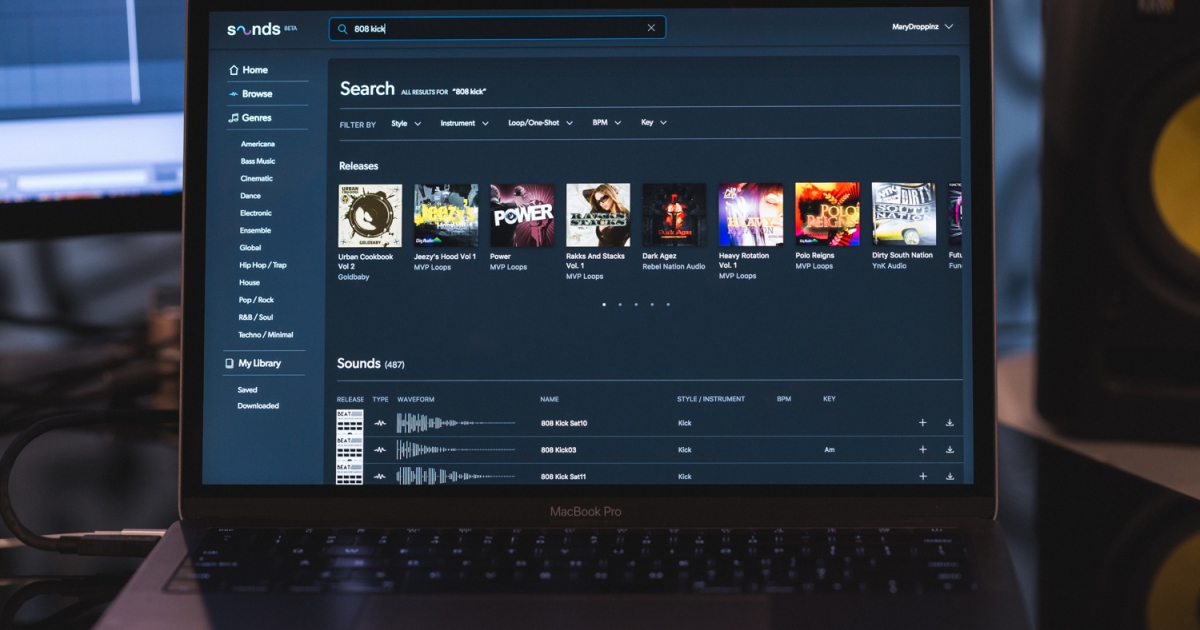Open the Loop/One-Shot filter dropdown
This screenshot has height=630, width=1200.
[540, 123]
